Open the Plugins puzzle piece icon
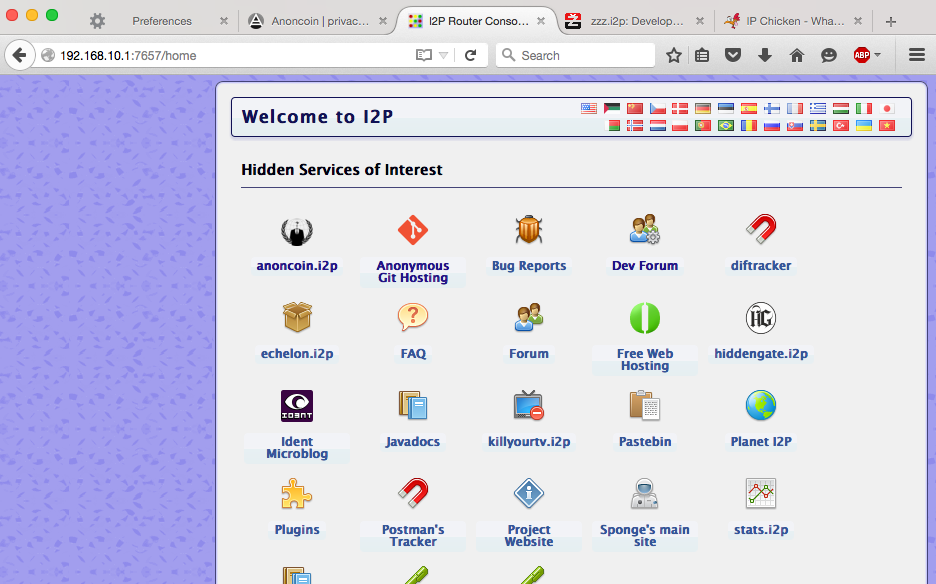This screenshot has height=584, width=936. click(297, 493)
